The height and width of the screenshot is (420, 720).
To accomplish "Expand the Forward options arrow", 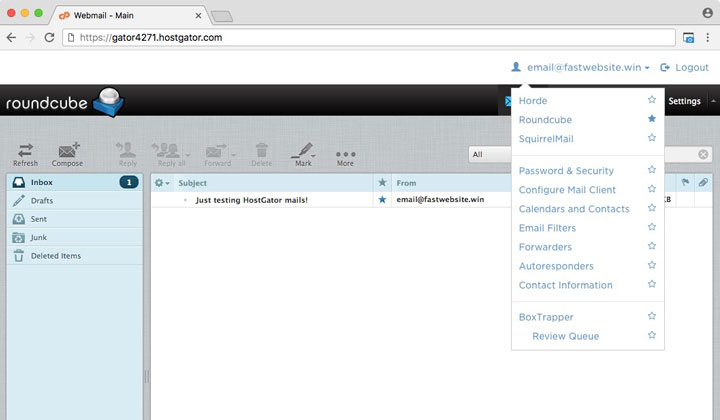I will [x=233, y=155].
